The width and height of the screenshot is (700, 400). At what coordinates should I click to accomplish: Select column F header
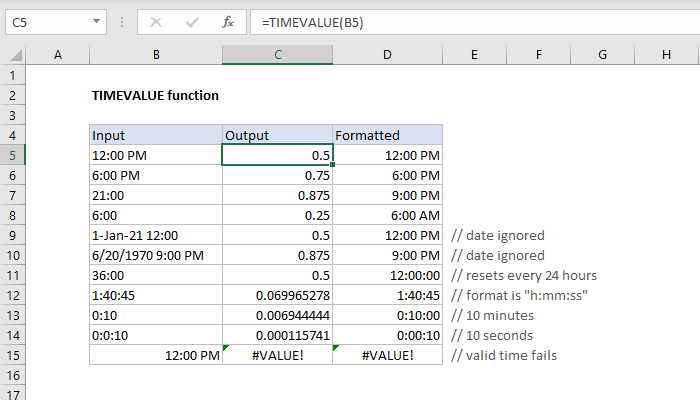point(538,55)
